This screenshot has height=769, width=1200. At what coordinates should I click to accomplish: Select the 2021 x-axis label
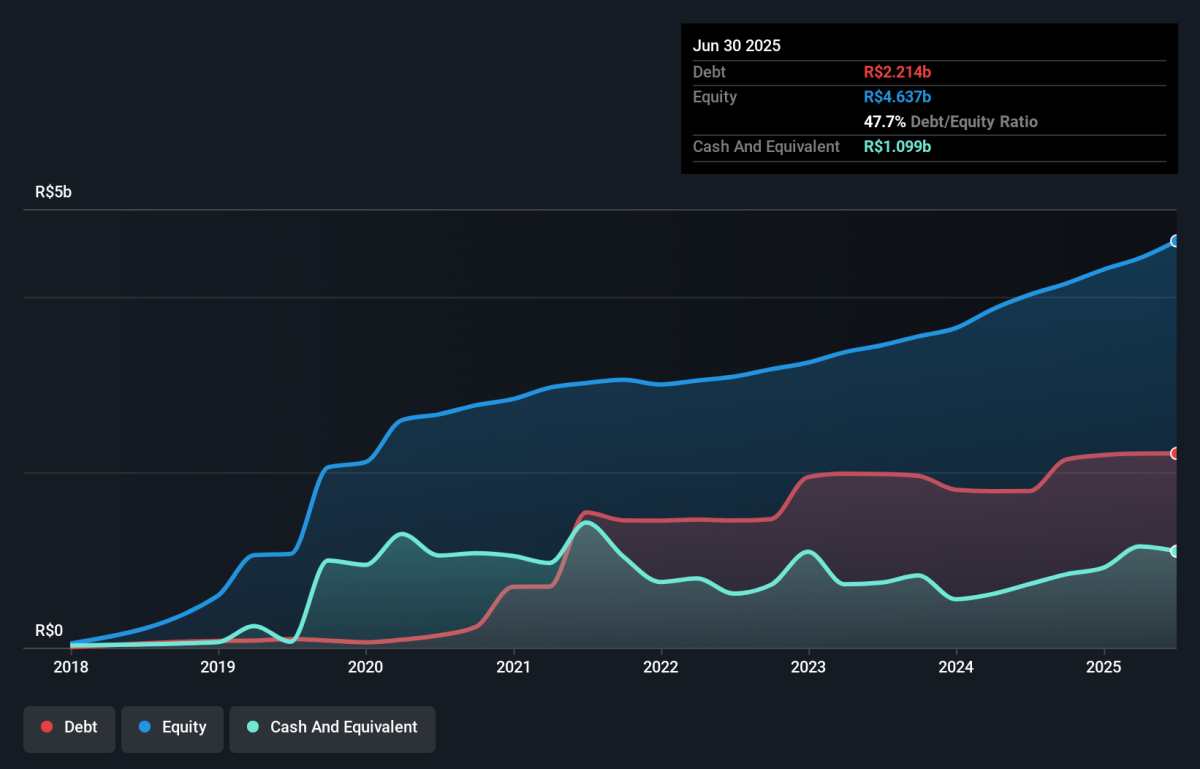point(513,668)
